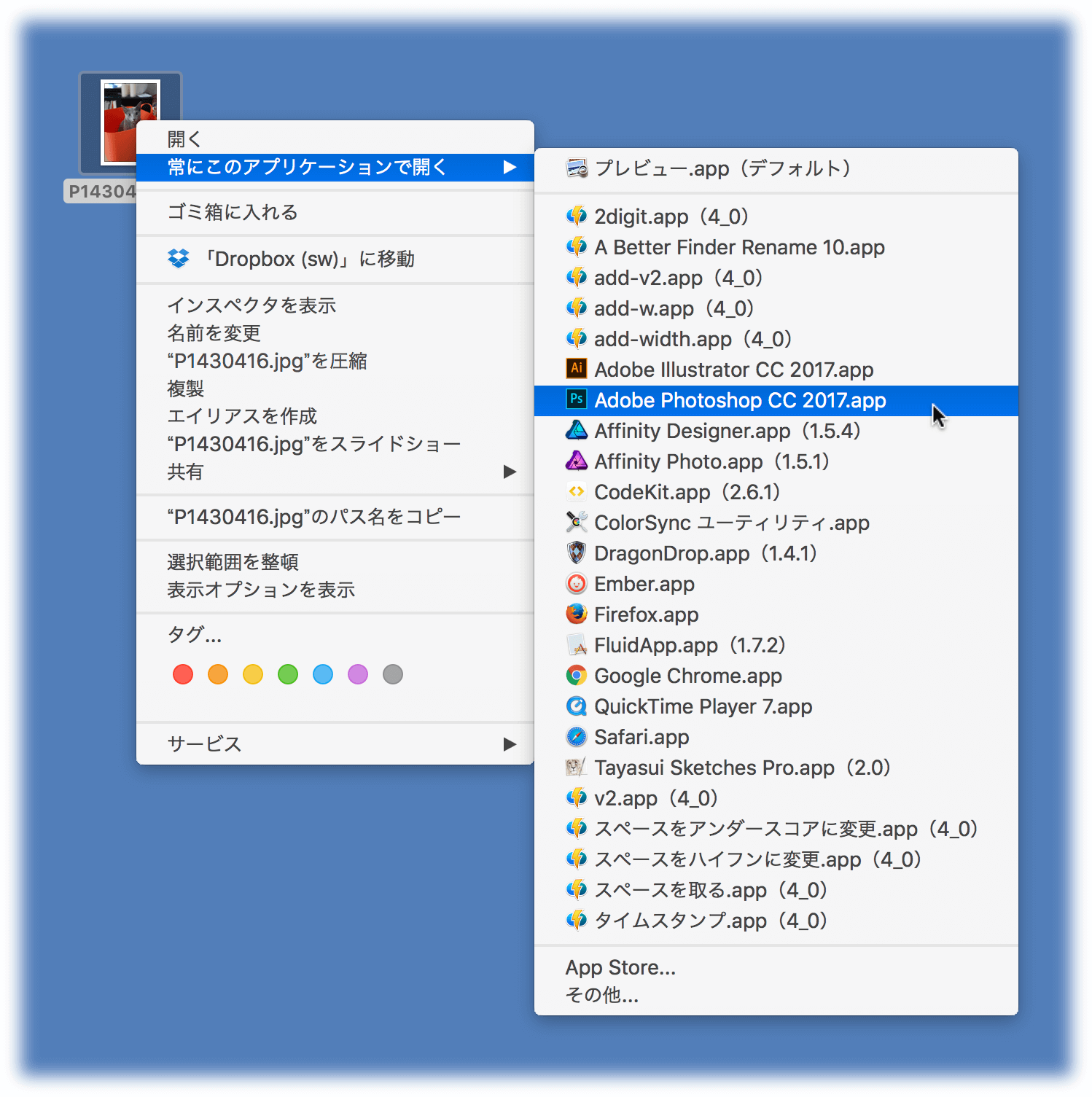Open App Store... from the submenu
Image resolution: width=1092 pixels, height=1097 pixels.
point(776,967)
